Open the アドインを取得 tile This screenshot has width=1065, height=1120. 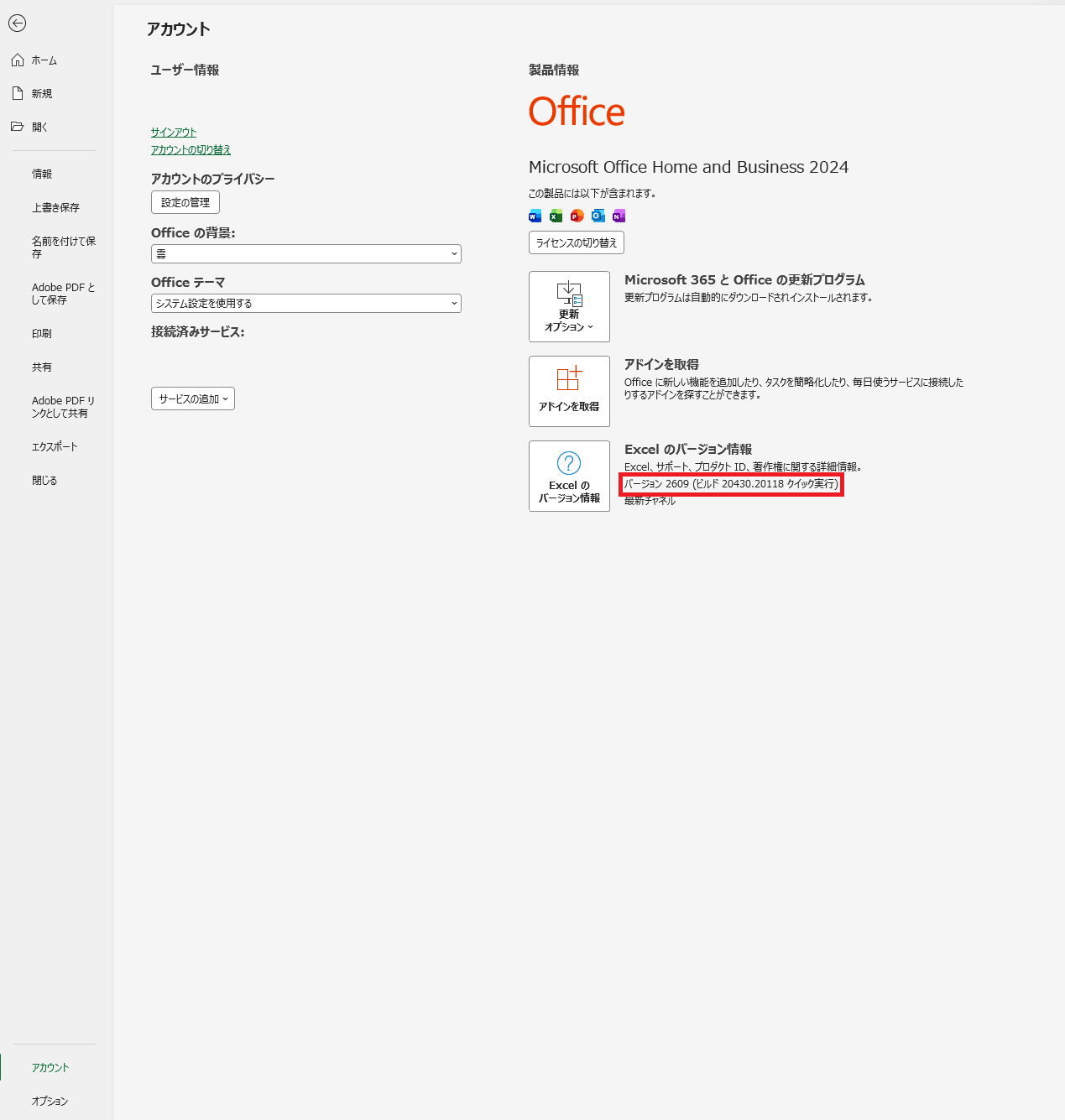coord(569,391)
